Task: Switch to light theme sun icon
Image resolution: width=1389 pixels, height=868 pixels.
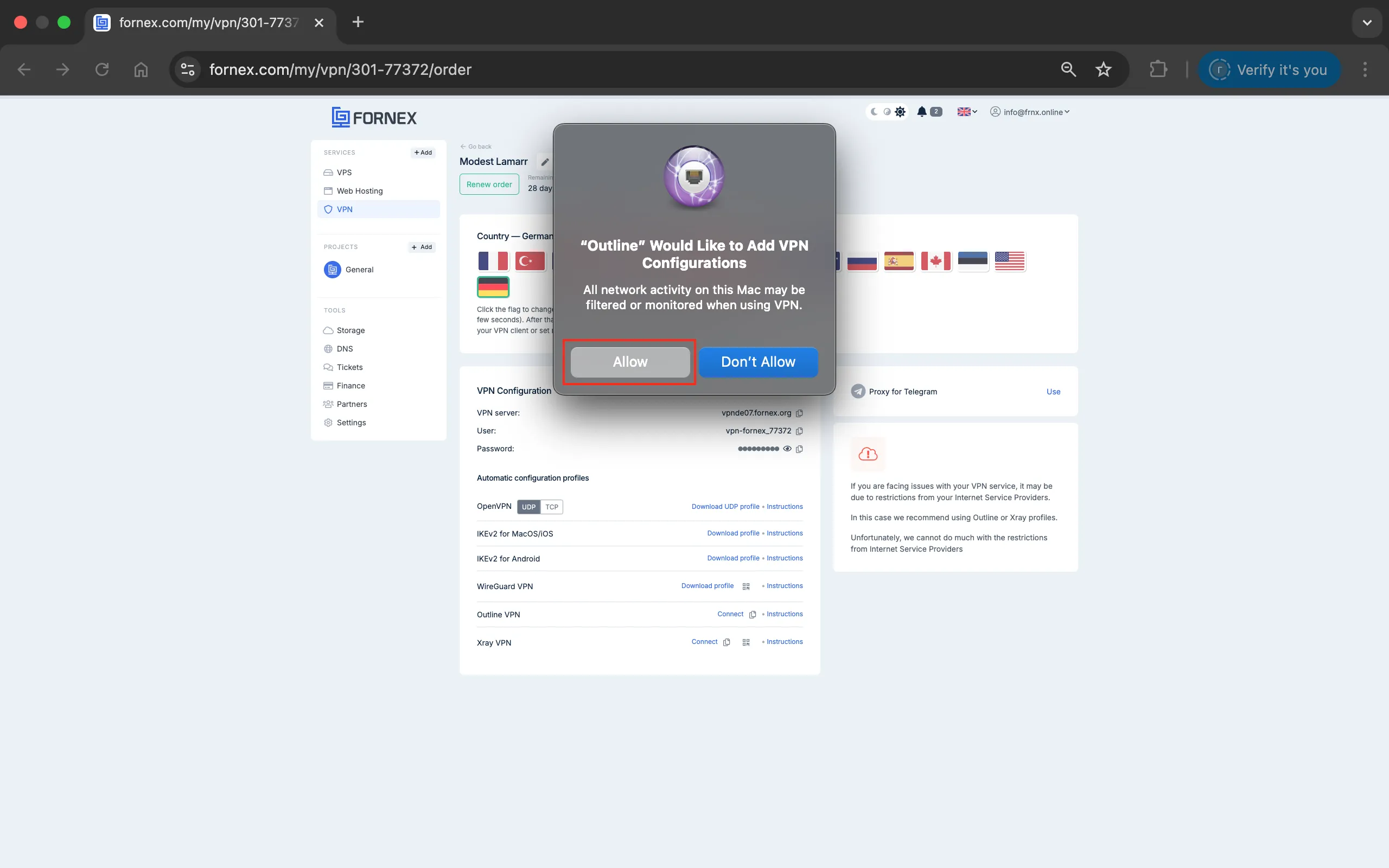Action: [x=900, y=111]
